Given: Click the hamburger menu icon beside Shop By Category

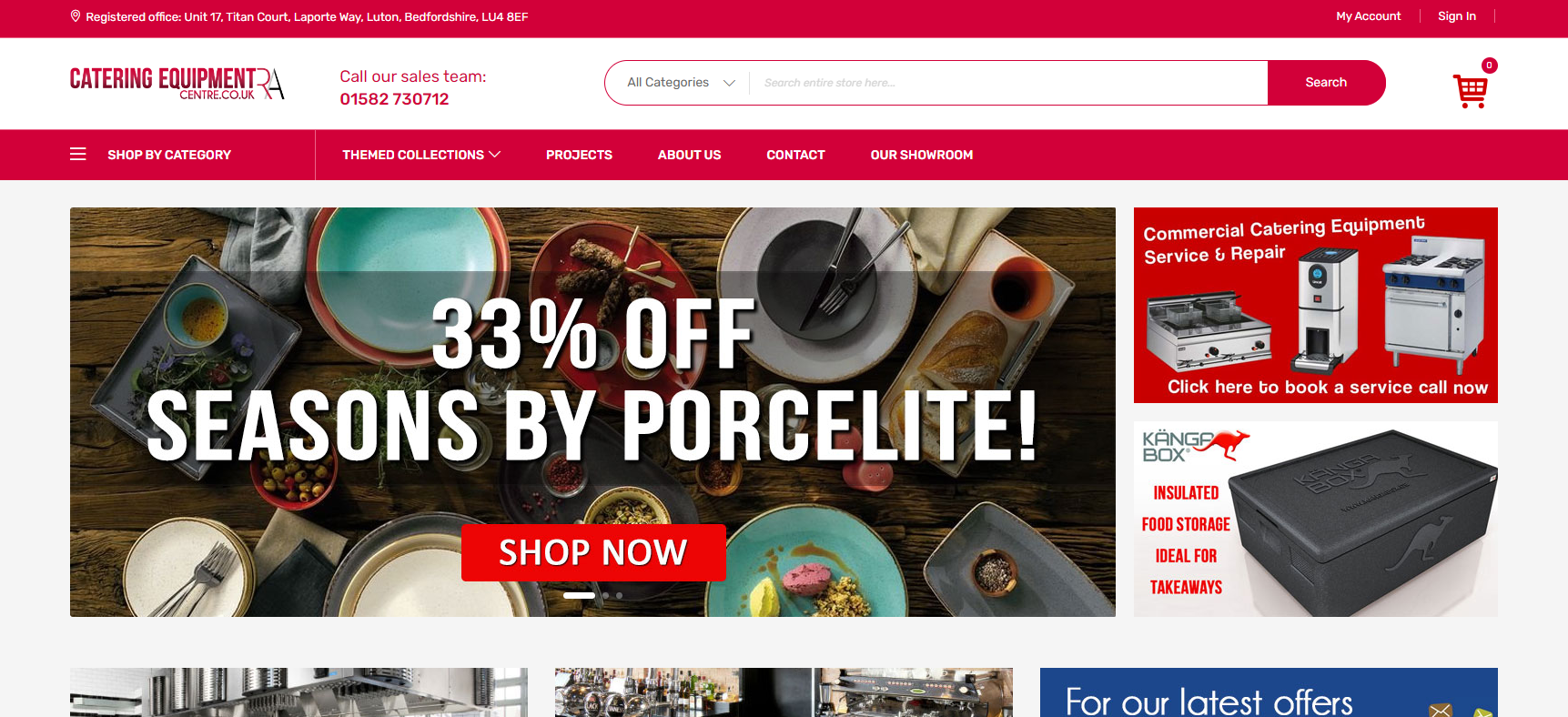Looking at the screenshot, I should 78,155.
